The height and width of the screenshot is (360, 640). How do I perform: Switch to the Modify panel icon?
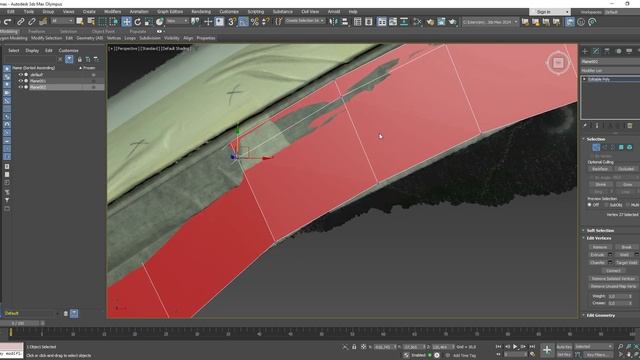tap(596, 51)
